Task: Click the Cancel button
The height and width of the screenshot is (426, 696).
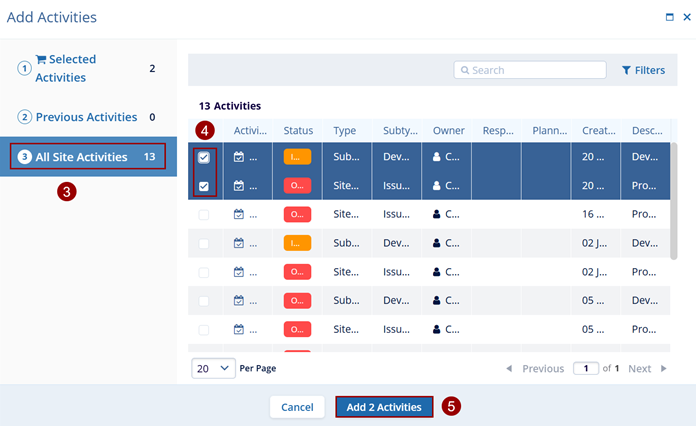Action: coord(297,407)
